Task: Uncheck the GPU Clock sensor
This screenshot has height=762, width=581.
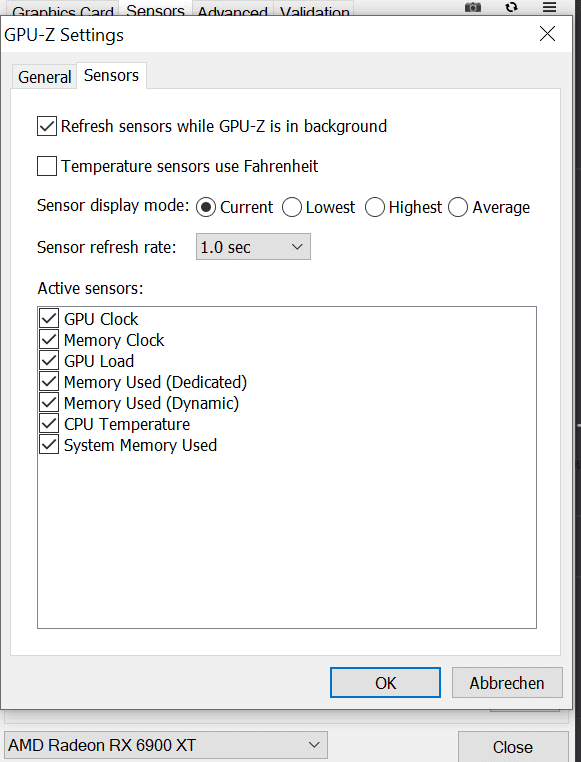Action: coord(49,319)
